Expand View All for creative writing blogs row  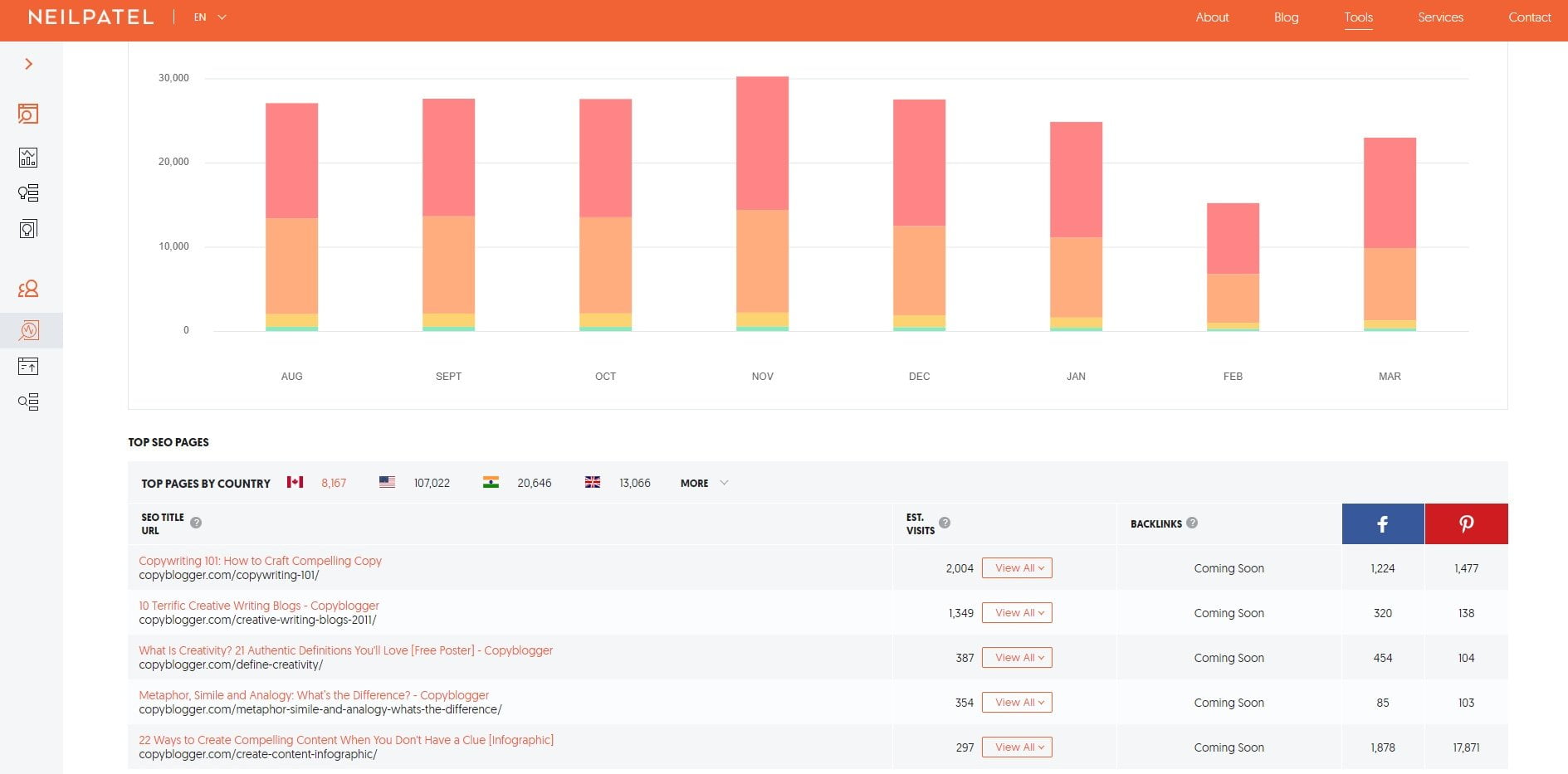[x=1017, y=613]
